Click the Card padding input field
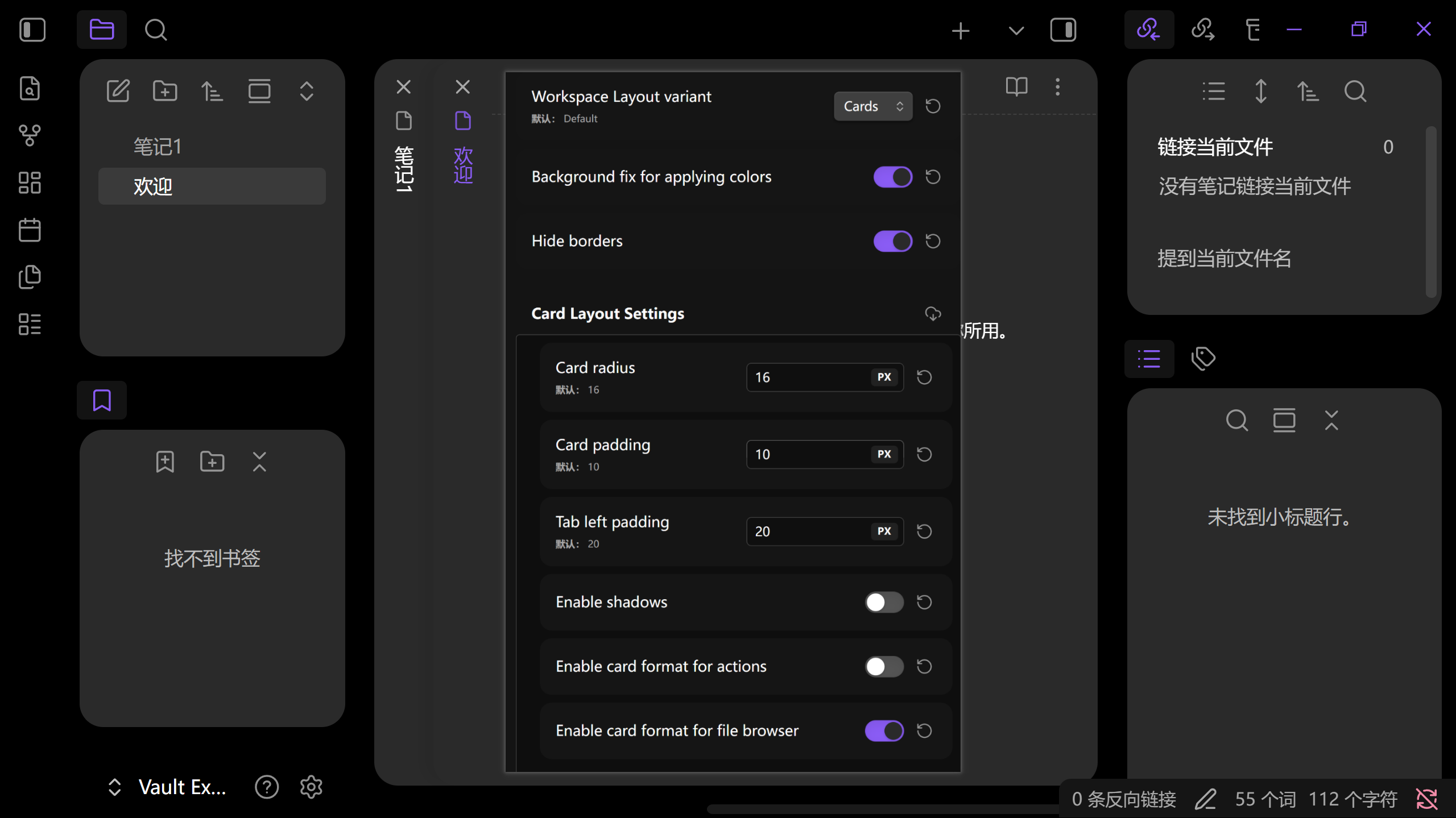1456x818 pixels. pyautogui.click(x=808, y=454)
